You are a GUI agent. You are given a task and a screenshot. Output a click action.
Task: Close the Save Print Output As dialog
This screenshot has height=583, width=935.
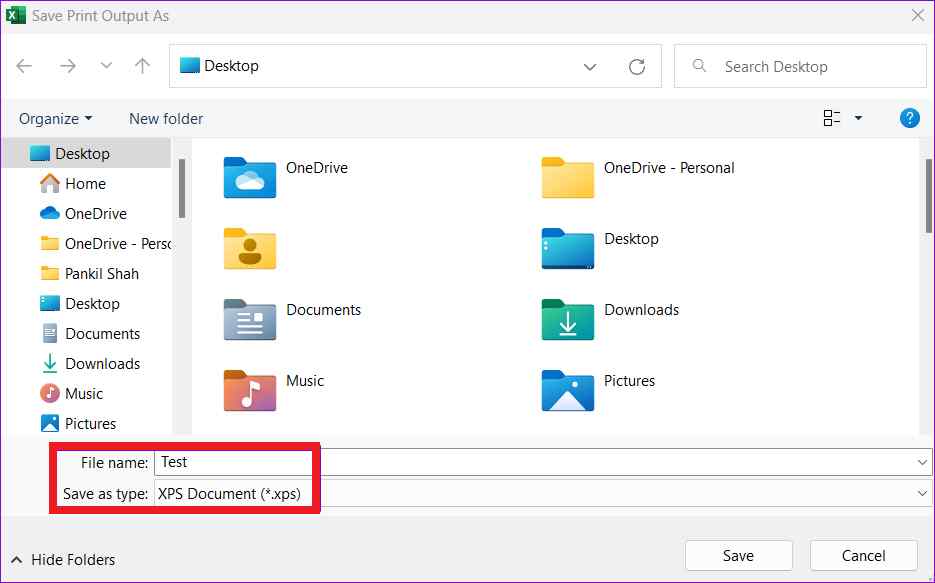click(x=918, y=15)
